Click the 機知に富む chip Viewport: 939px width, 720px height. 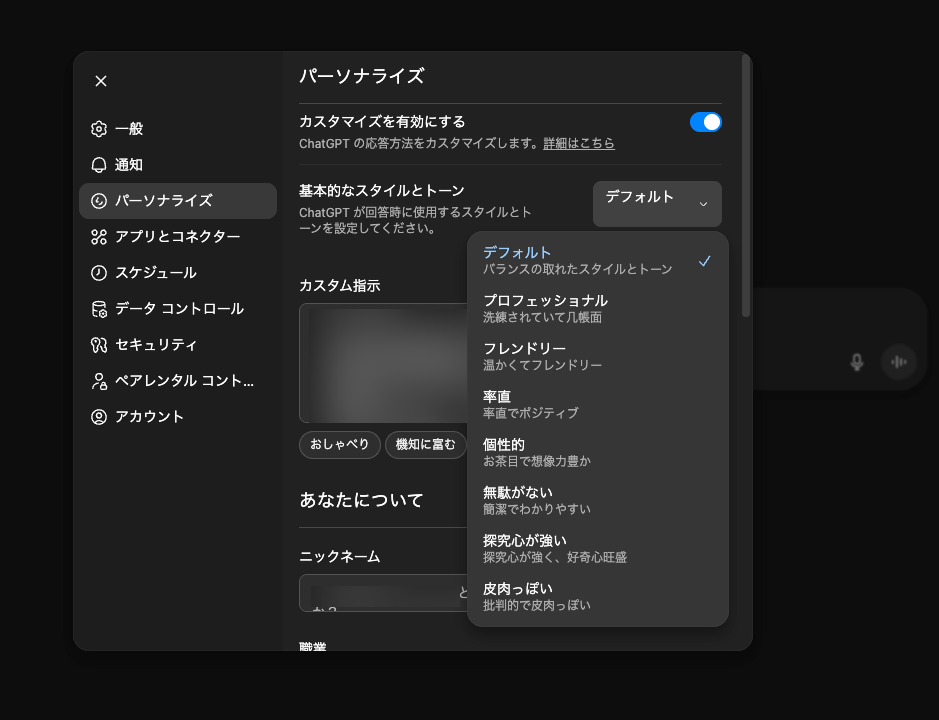pos(426,444)
